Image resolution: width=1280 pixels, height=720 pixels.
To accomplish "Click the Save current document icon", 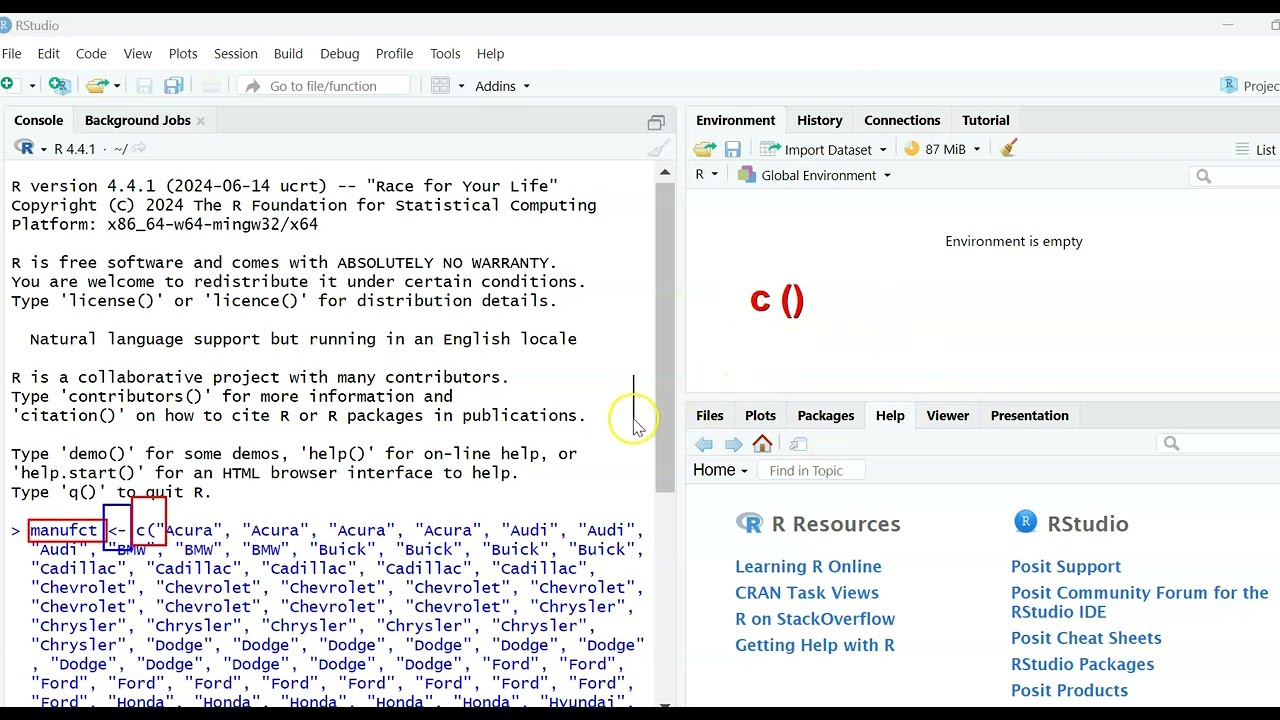I will coord(144,86).
